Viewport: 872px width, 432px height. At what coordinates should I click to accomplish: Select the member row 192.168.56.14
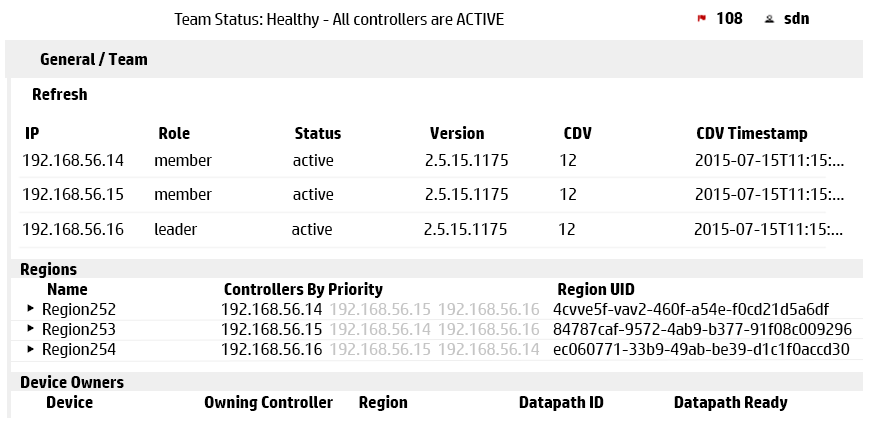click(x=423, y=161)
